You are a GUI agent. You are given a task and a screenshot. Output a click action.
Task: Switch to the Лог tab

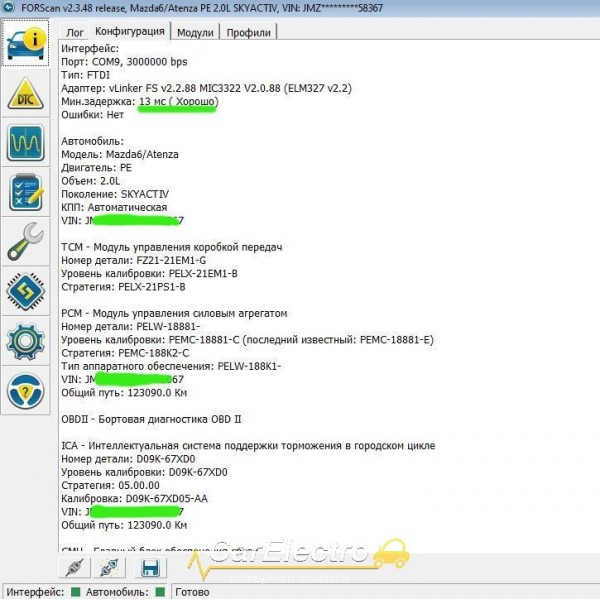click(x=75, y=32)
